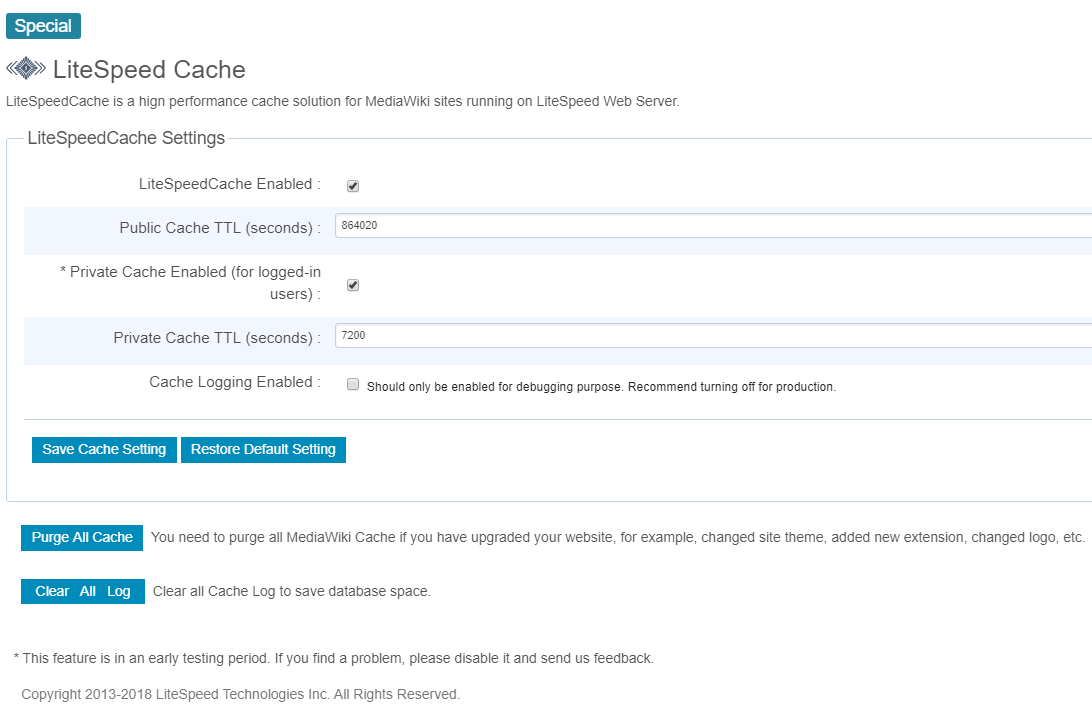The image size is (1092, 710).
Task: Toggle the LiteSpeedCache Enabled checkbox
Action: 353,185
